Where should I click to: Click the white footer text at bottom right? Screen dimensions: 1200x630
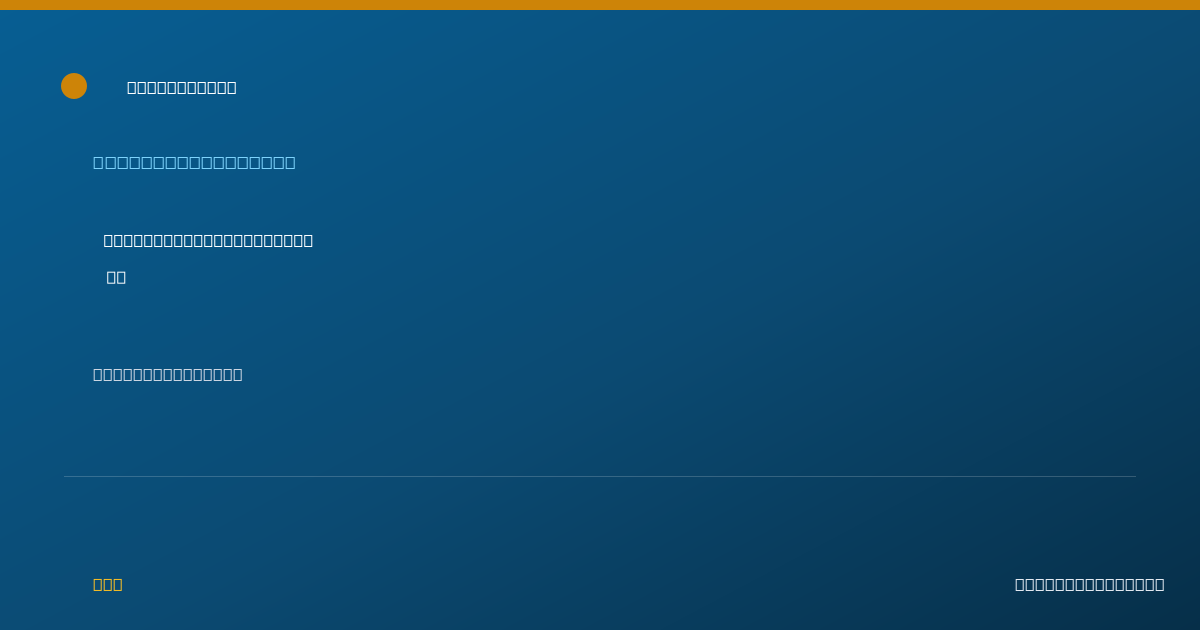[1090, 584]
